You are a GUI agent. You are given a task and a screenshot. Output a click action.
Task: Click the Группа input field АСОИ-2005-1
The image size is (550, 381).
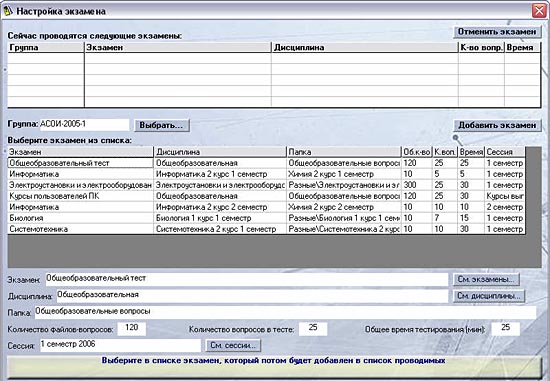click(84, 125)
